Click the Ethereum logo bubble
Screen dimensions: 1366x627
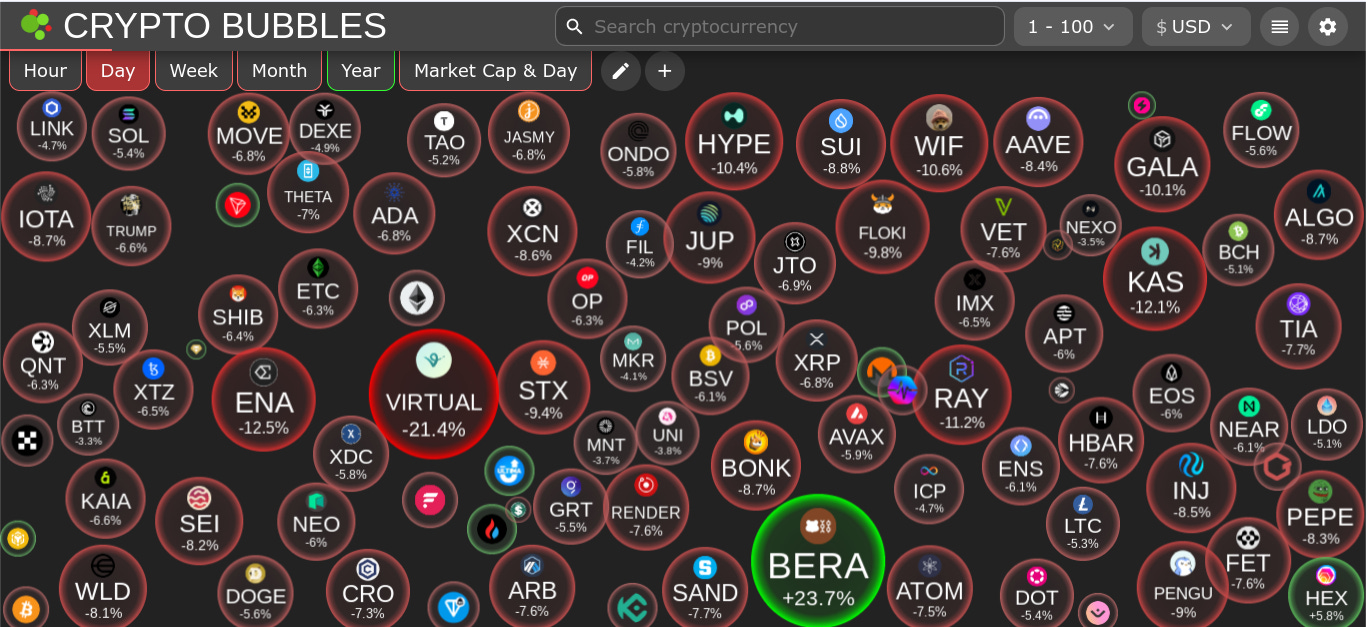(417, 297)
